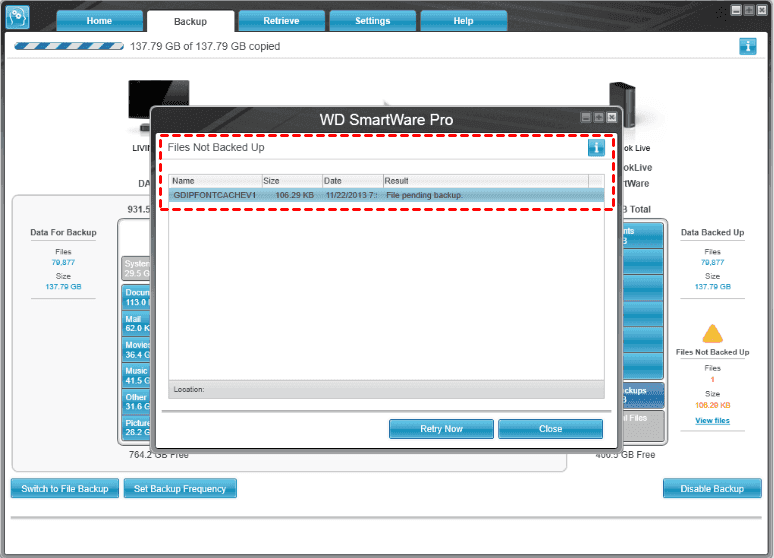Select the GDIPFONTCACHEV1 file row
This screenshot has width=774, height=558.
(x=386, y=195)
